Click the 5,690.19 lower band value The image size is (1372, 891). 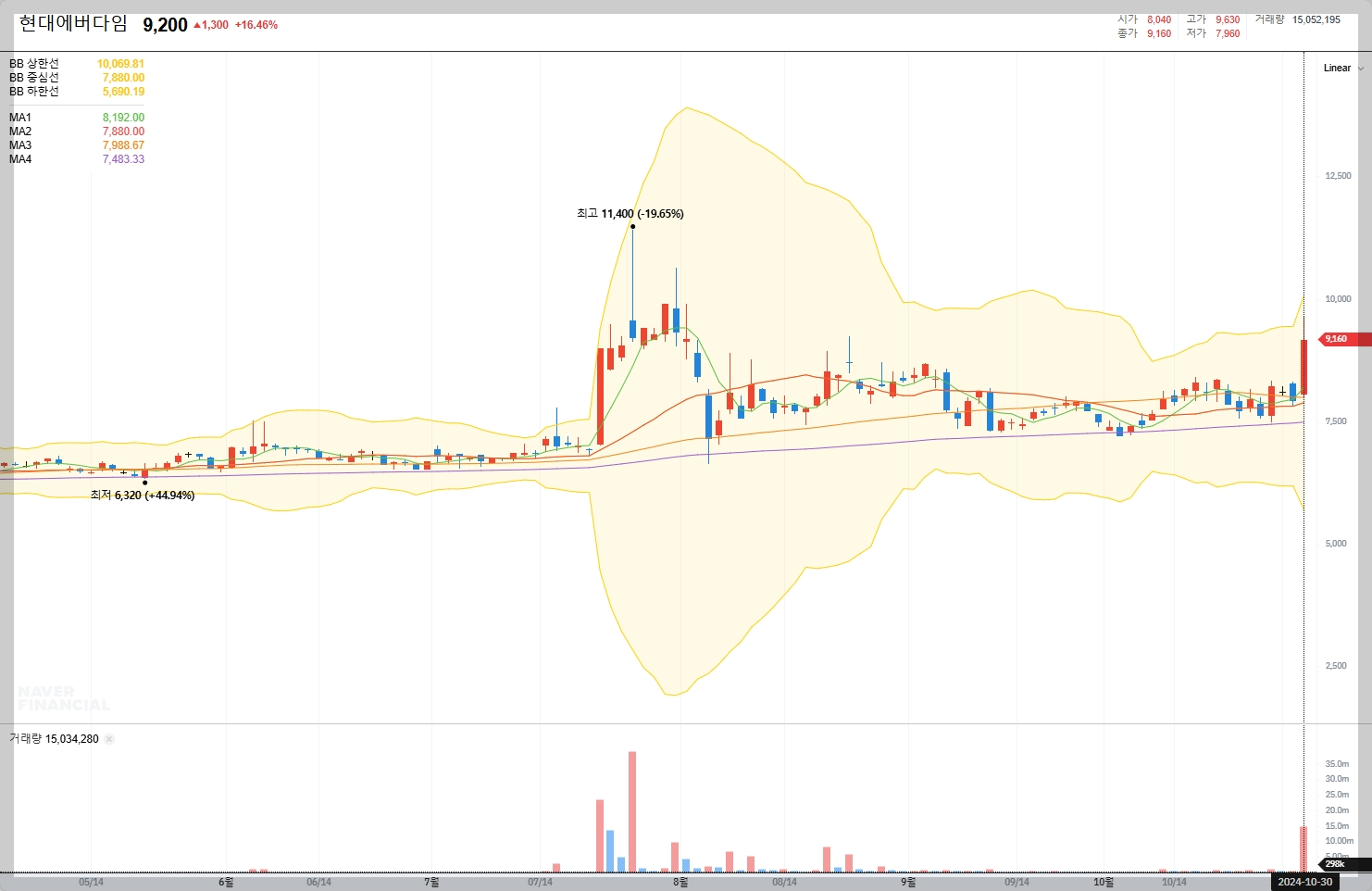[x=123, y=92]
